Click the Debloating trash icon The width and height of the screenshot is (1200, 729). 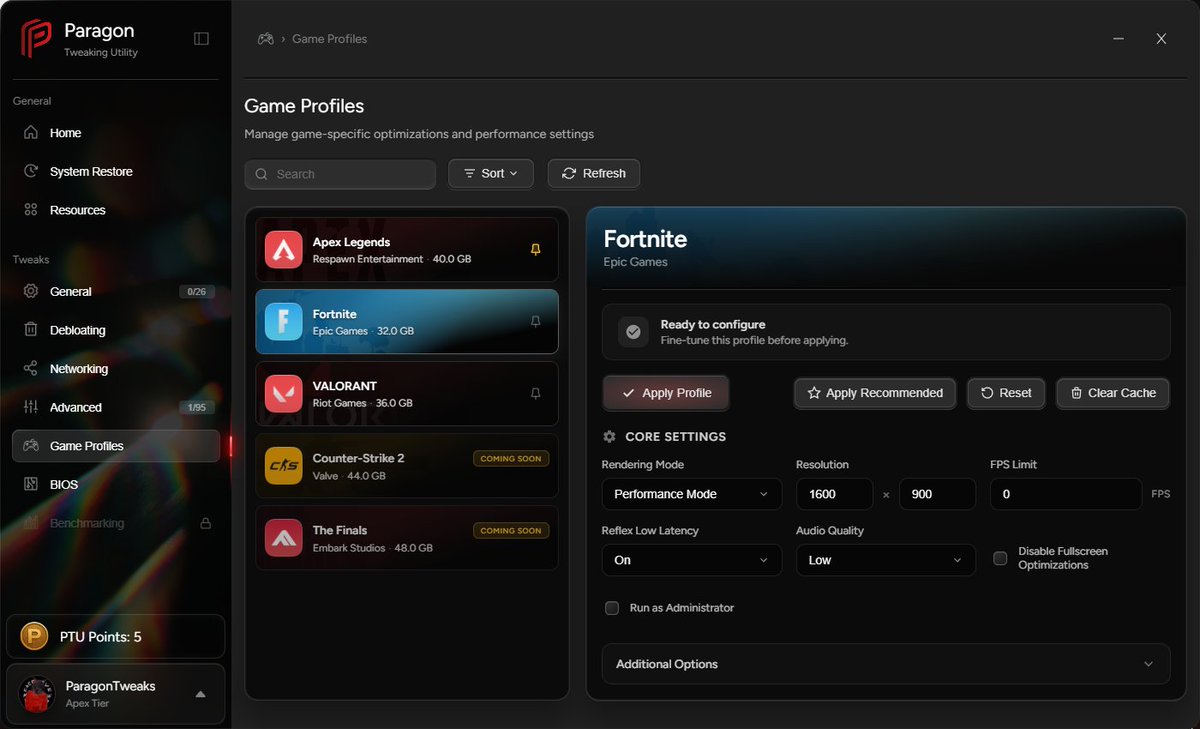(x=31, y=330)
